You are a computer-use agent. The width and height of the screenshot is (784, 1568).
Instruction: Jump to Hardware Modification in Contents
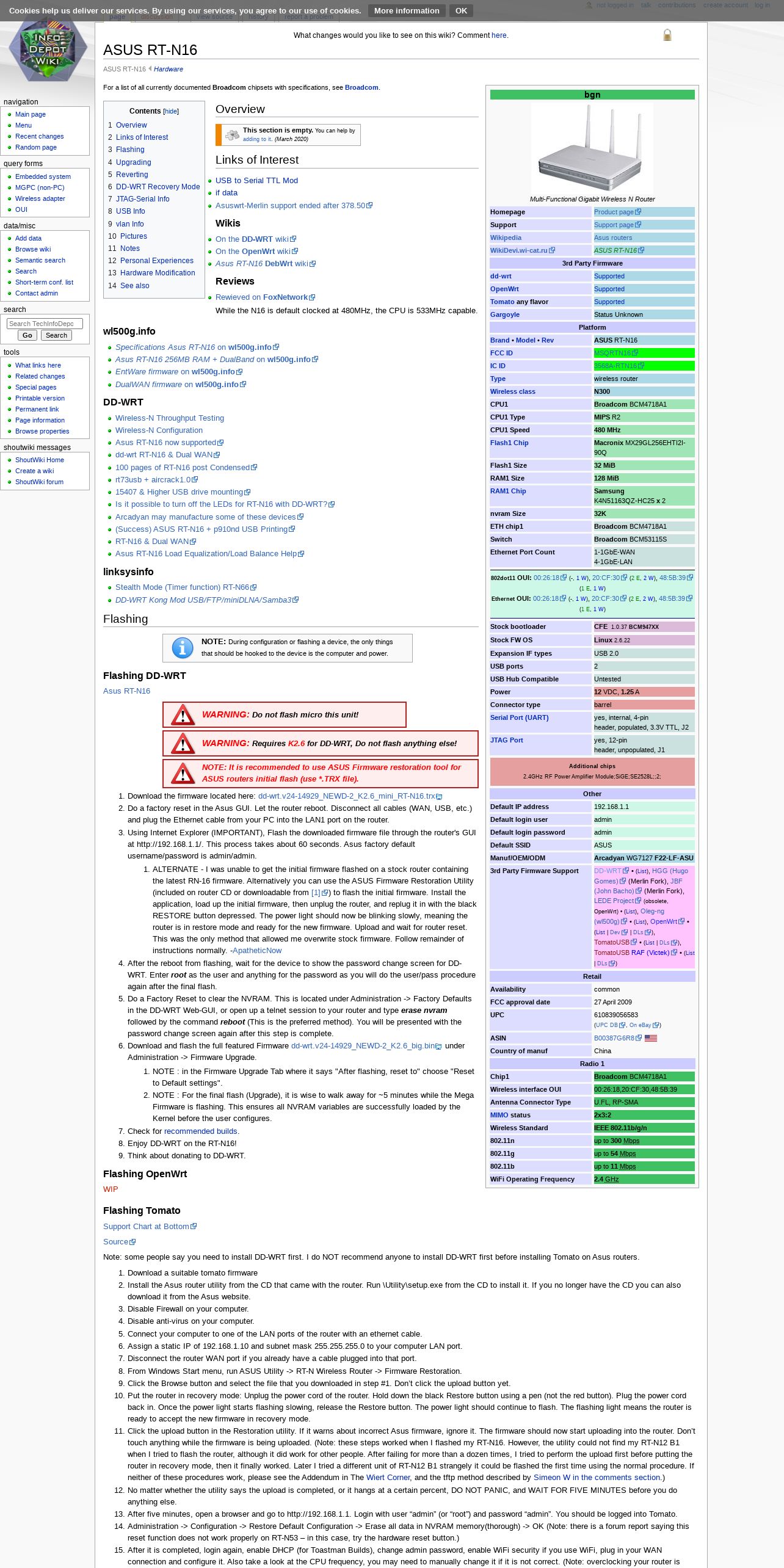point(158,273)
